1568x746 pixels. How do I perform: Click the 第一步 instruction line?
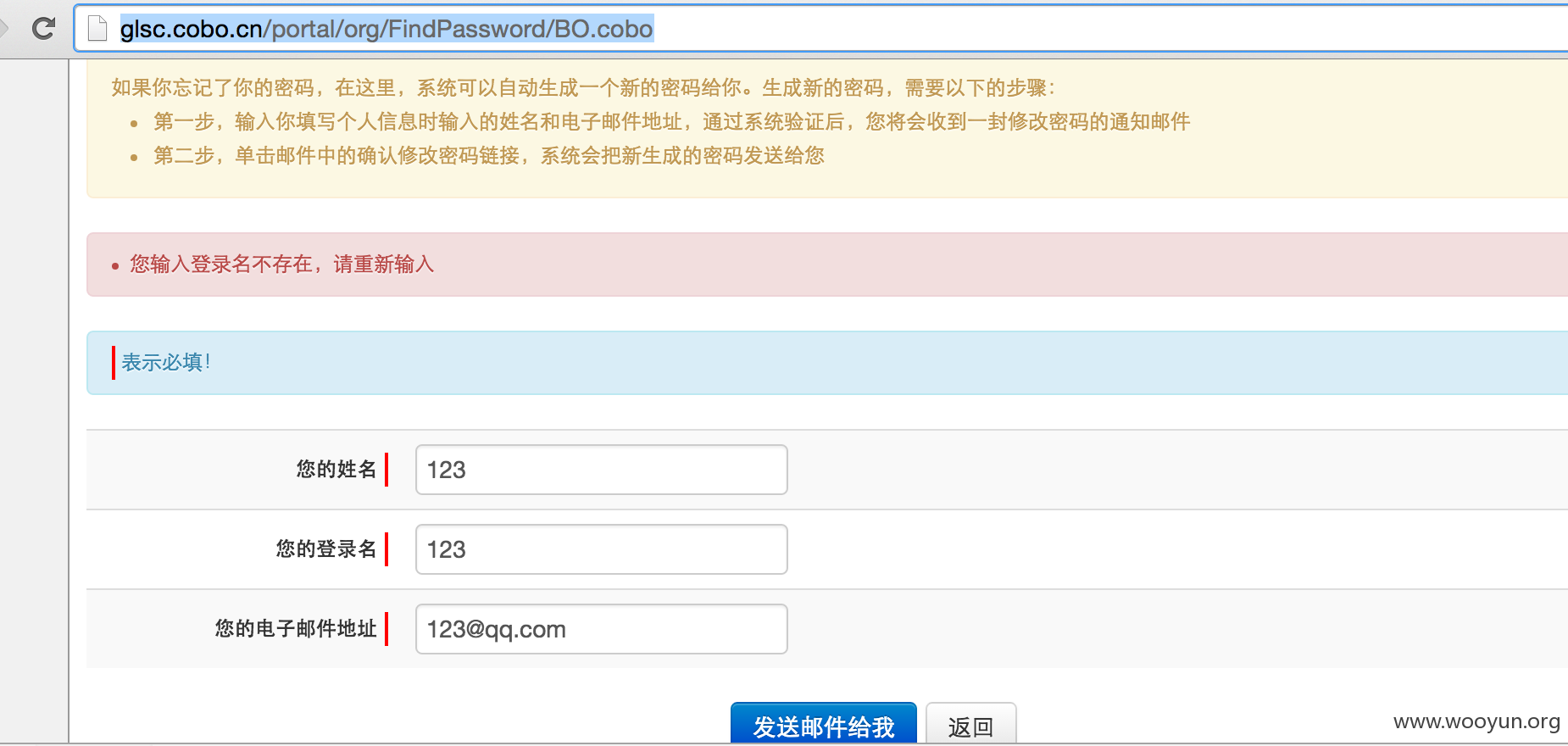[x=671, y=122]
